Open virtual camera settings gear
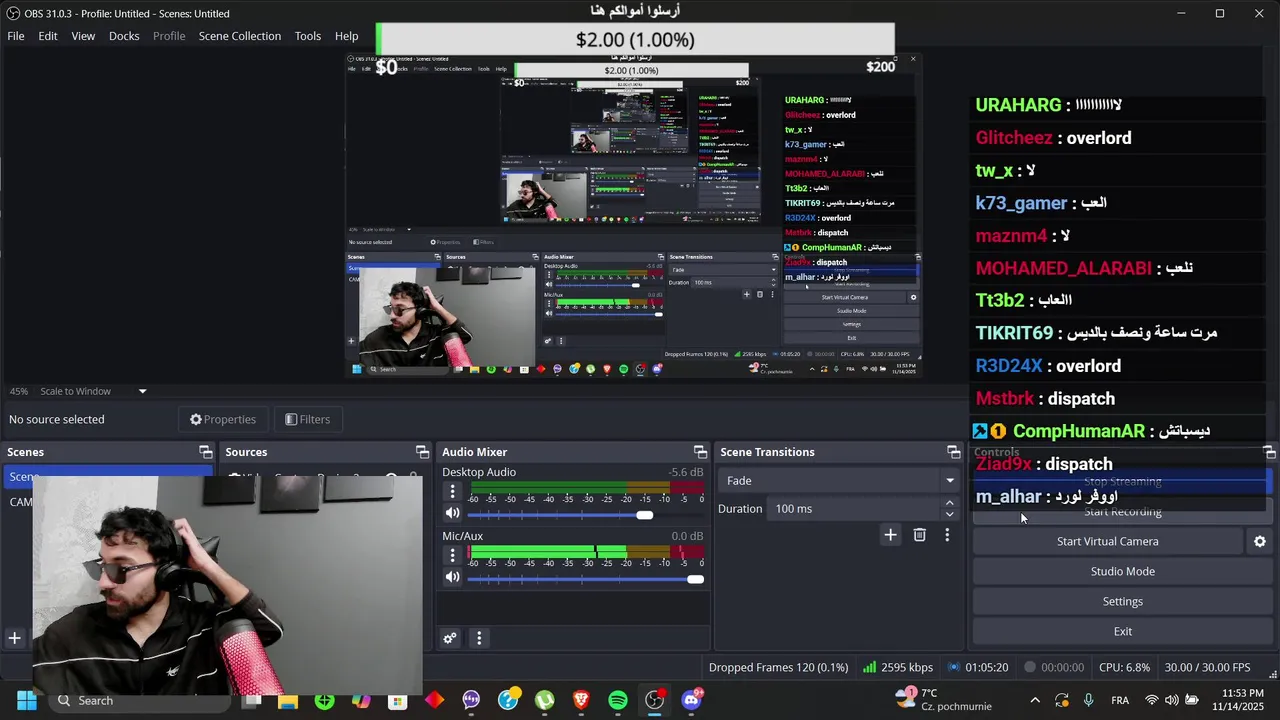The width and height of the screenshot is (1280, 720). point(1260,541)
